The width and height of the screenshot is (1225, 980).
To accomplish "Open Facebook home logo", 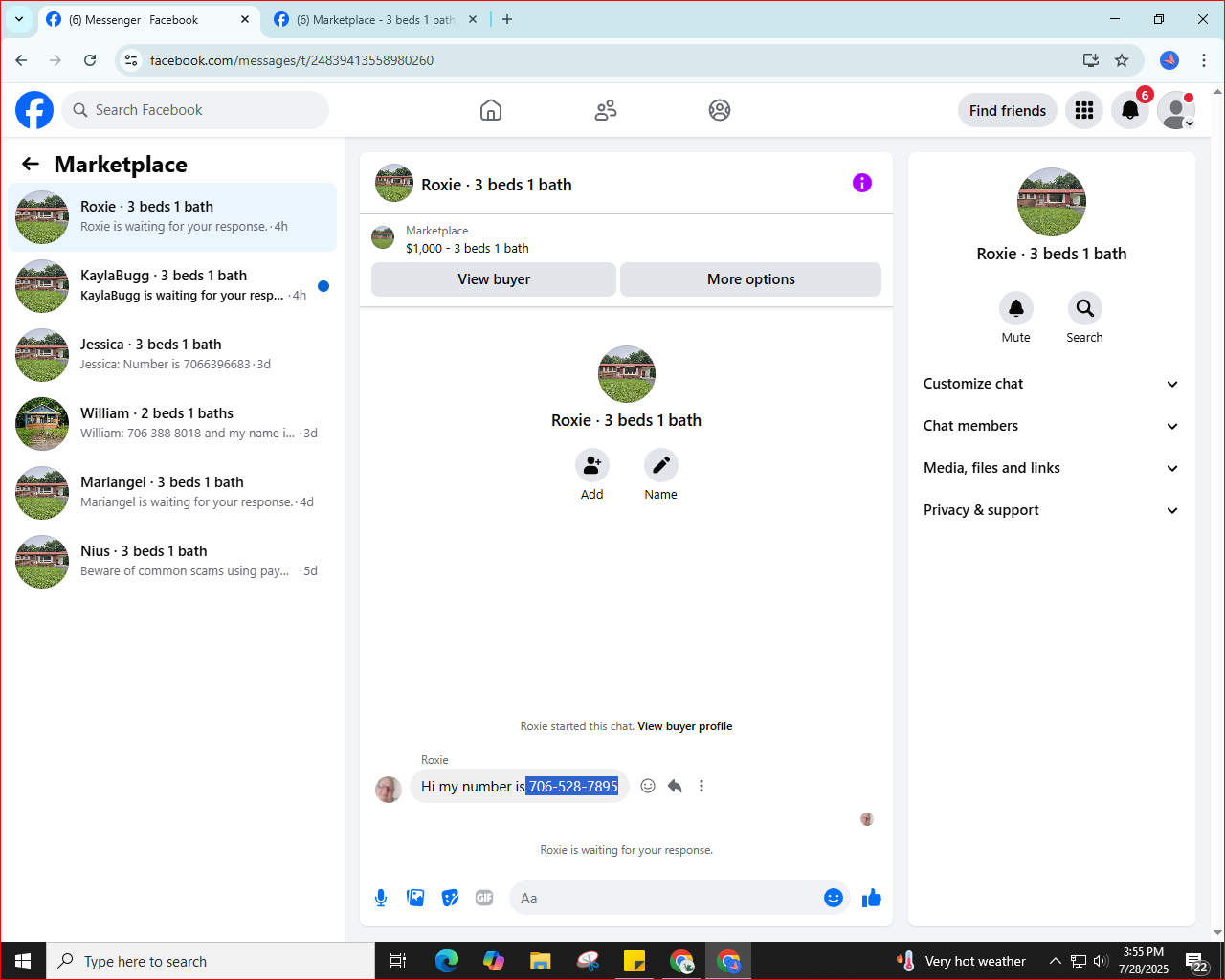I will coord(34,110).
